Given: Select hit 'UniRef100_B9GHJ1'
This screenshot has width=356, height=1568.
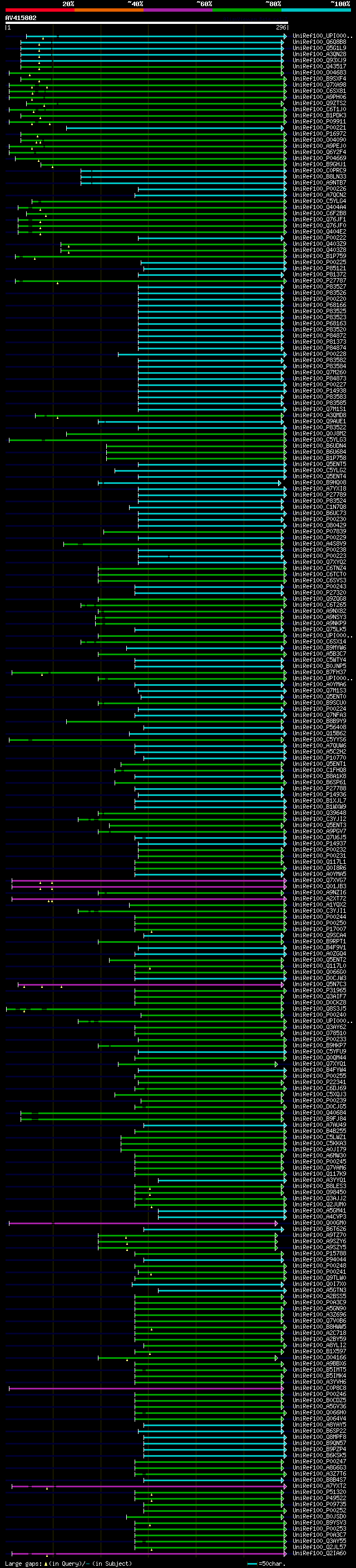Looking at the screenshot, I should (319, 164).
